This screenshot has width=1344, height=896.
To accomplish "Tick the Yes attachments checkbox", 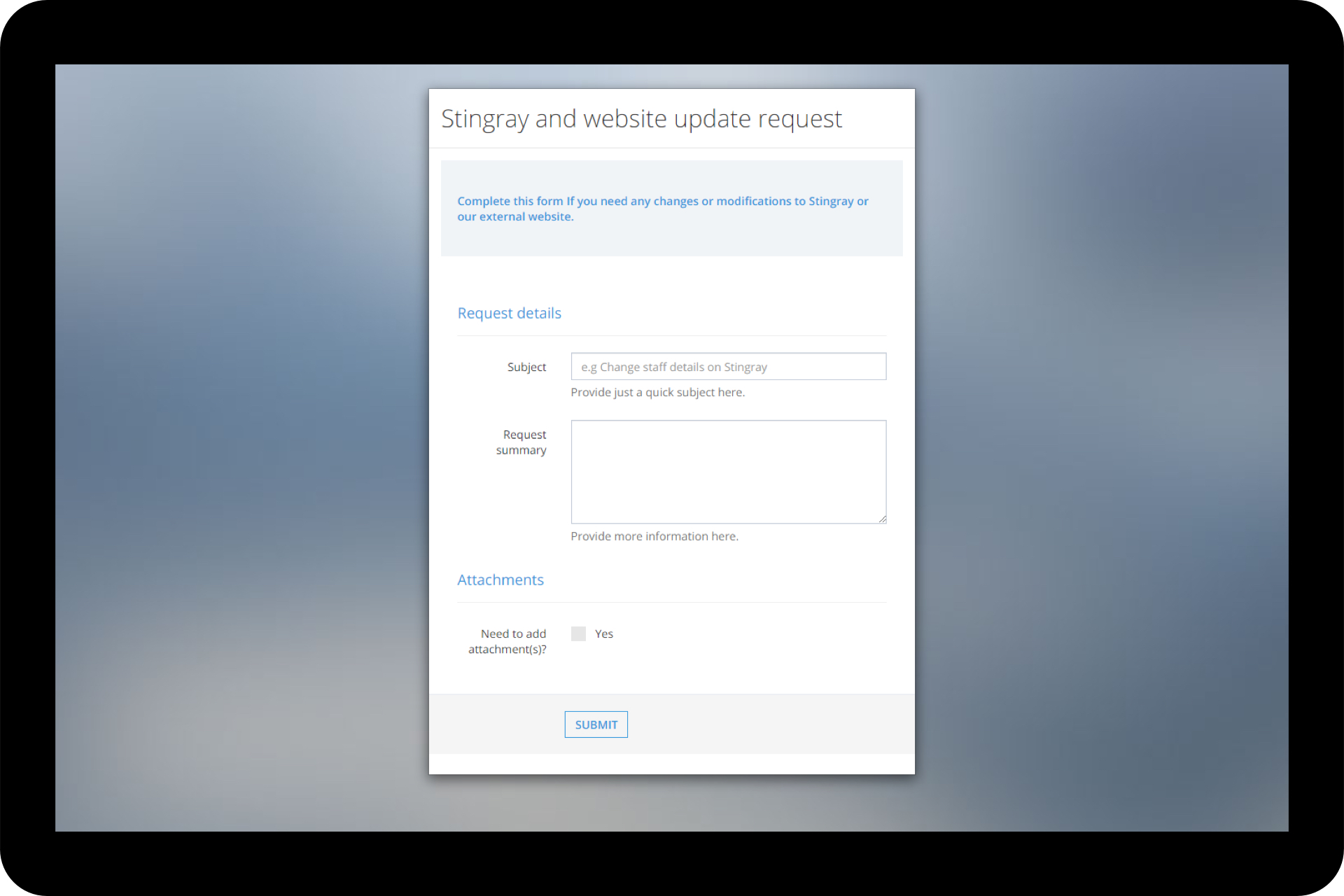I will (x=578, y=633).
